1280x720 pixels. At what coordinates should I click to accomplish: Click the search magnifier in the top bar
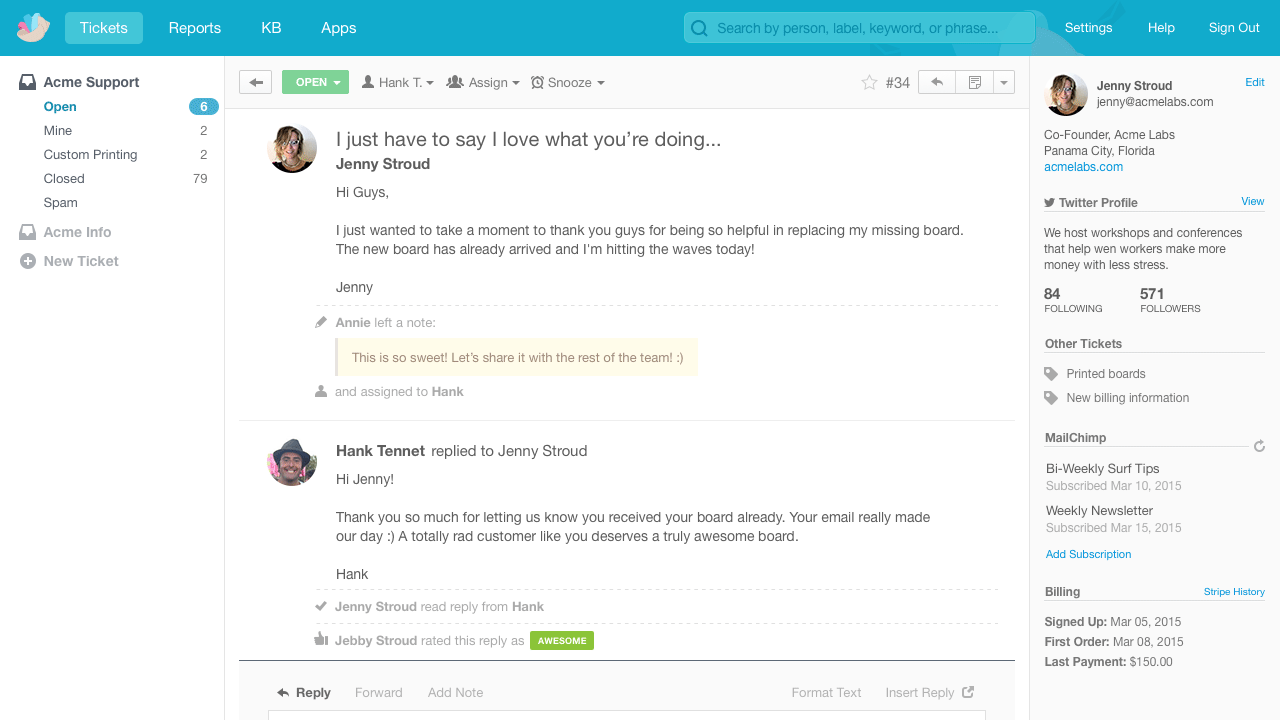(x=698, y=27)
